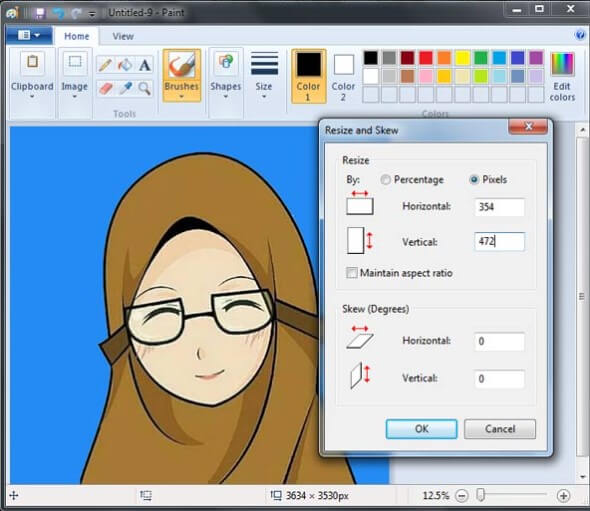Click the Size line thickness icon
The width and height of the screenshot is (590, 511).
pyautogui.click(x=265, y=64)
